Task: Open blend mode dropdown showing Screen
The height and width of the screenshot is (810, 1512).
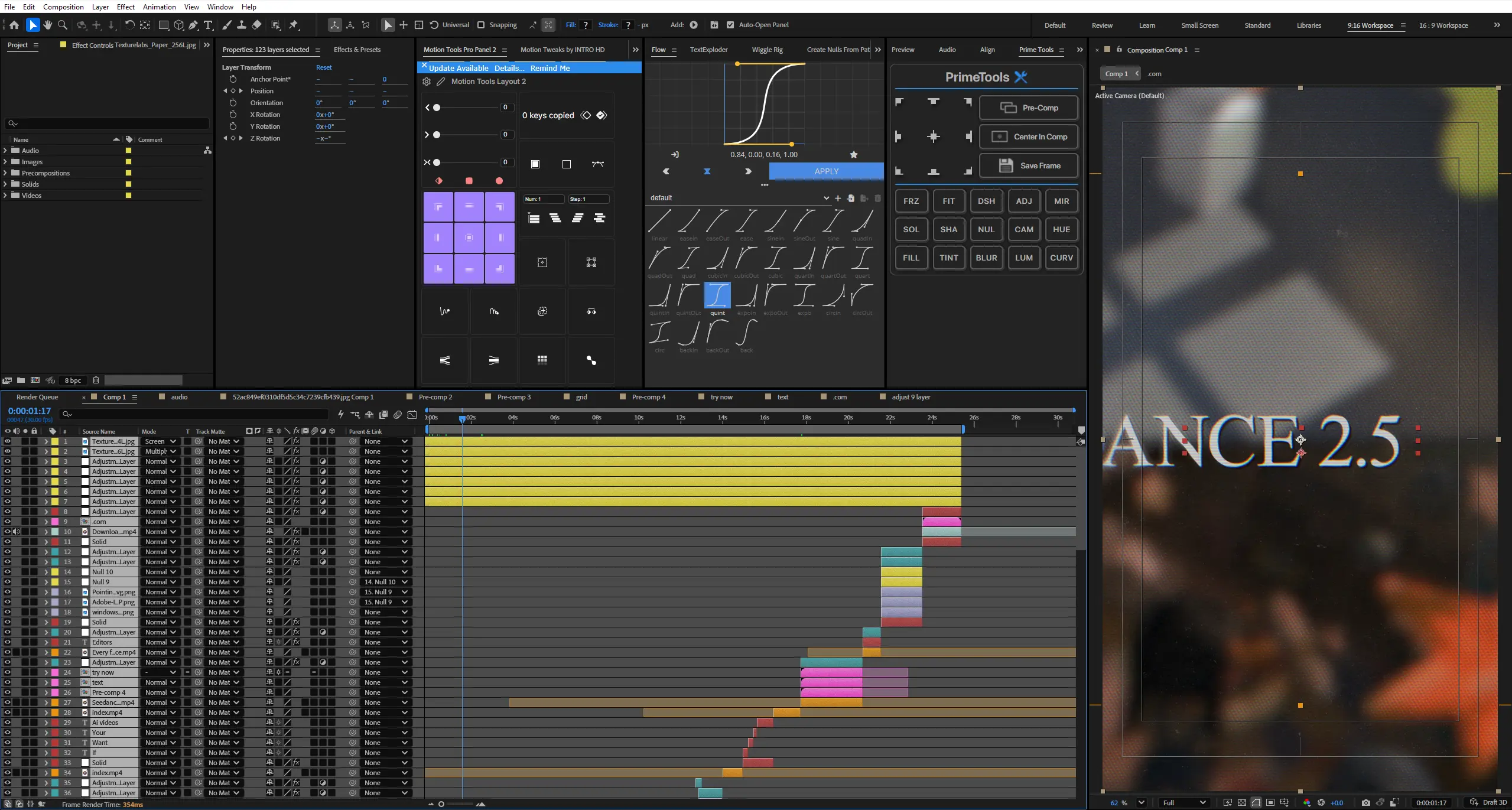Action: tap(160, 441)
